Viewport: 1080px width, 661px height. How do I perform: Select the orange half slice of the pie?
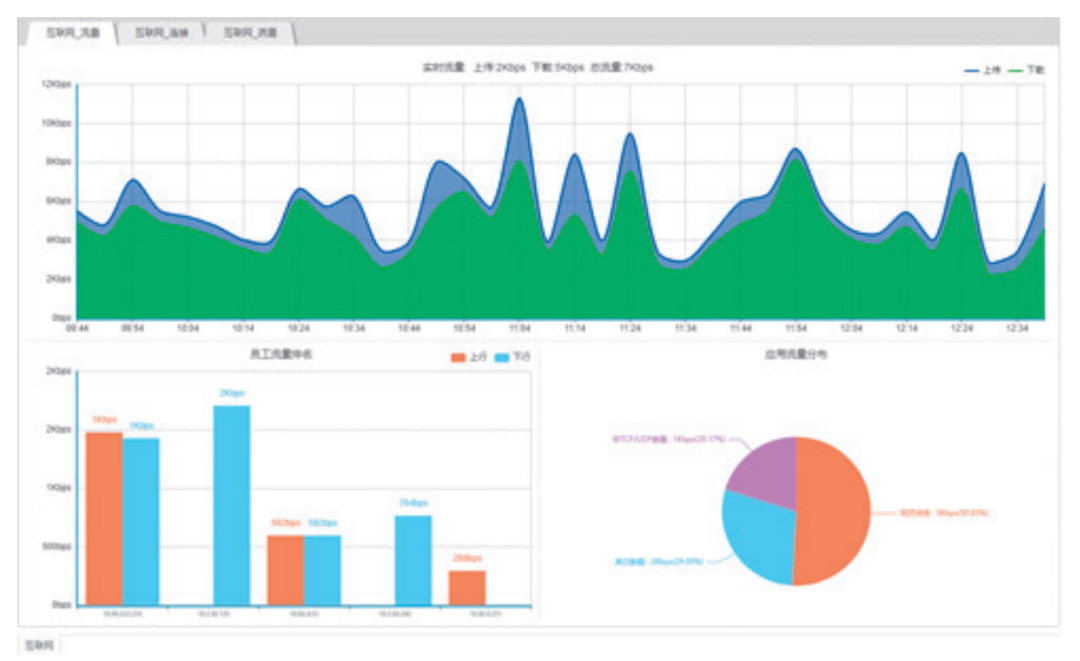point(833,511)
